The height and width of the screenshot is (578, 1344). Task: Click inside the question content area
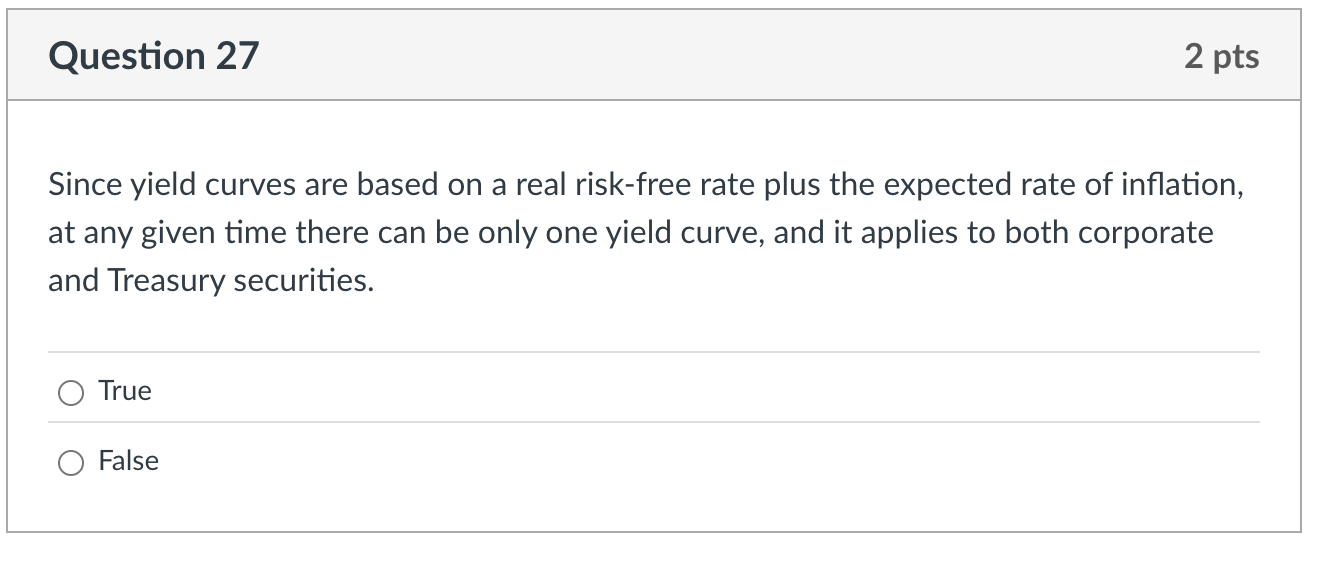tap(650, 232)
